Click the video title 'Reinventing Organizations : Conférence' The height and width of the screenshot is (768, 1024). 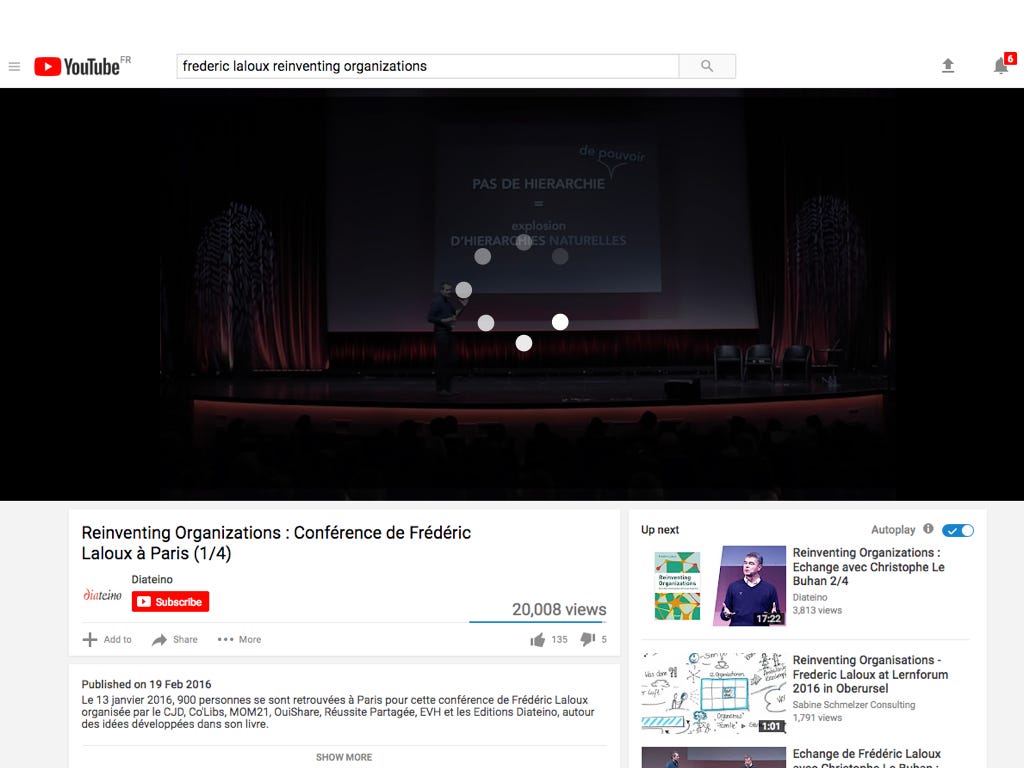(x=276, y=543)
